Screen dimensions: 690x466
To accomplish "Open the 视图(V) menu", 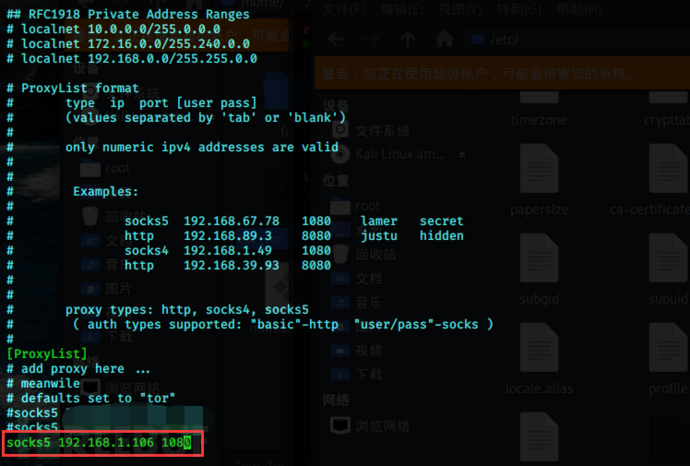I will click(460, 9).
